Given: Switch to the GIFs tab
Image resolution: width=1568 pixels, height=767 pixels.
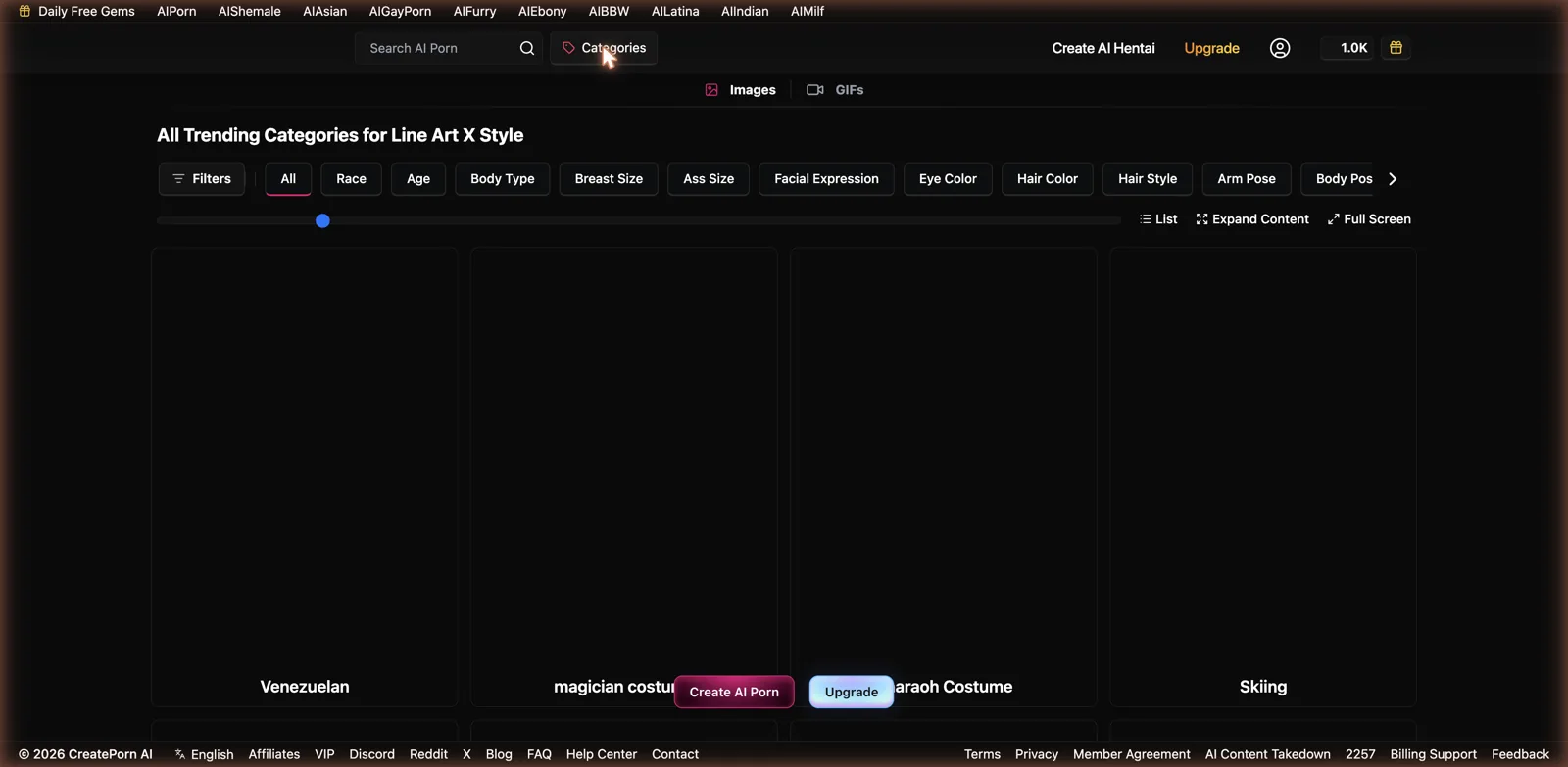Looking at the screenshot, I should [835, 90].
